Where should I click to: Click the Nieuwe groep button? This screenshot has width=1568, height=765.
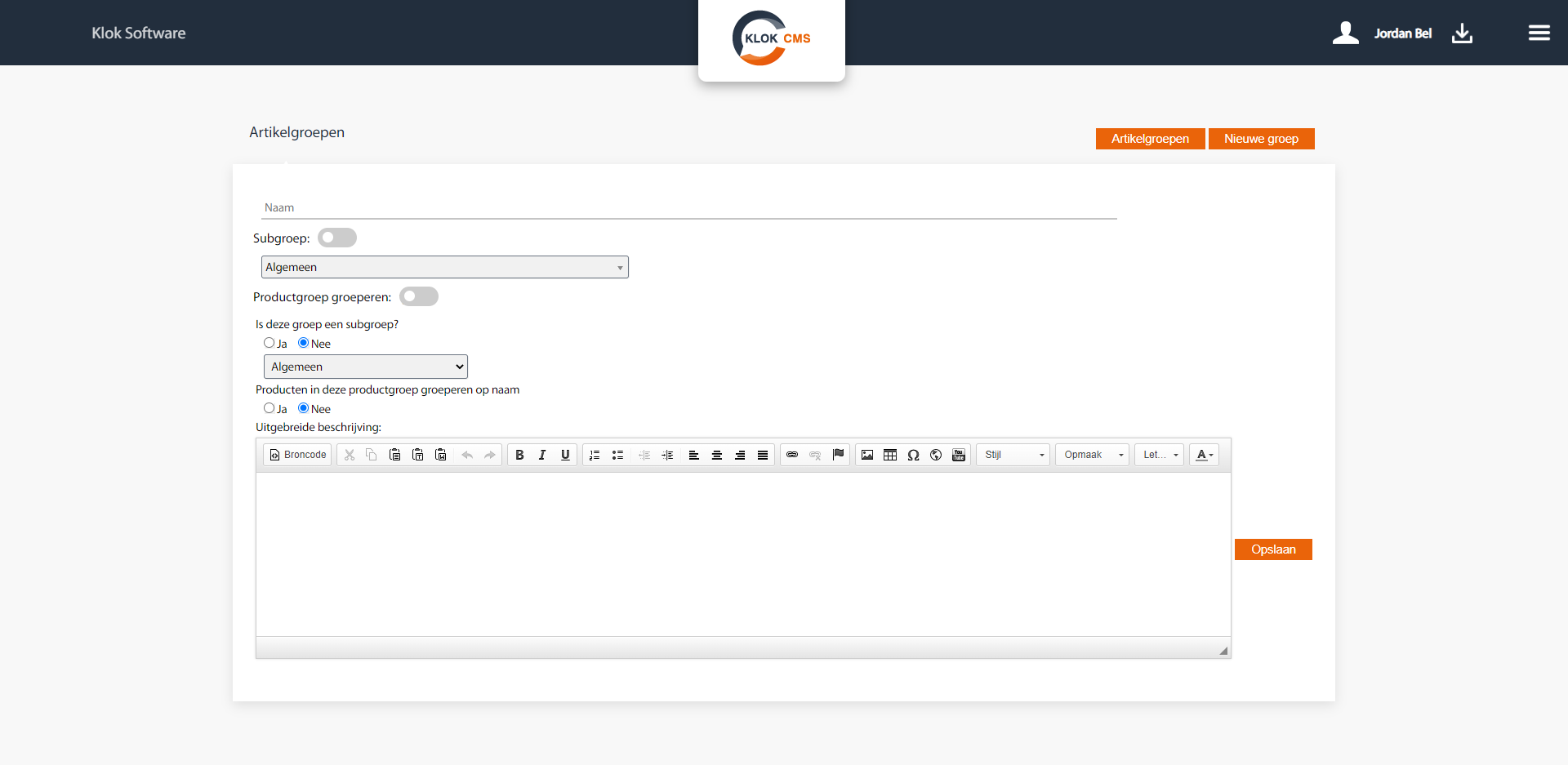pyautogui.click(x=1262, y=139)
